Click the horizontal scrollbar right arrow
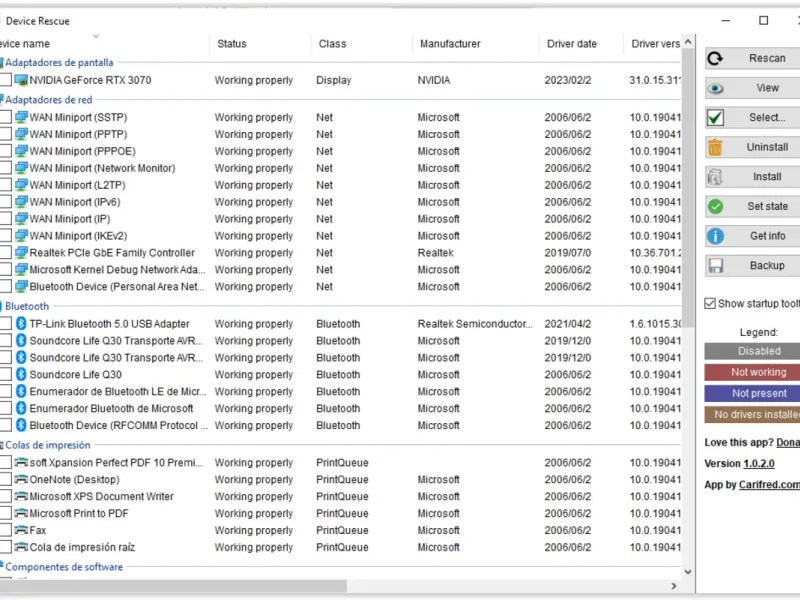 click(674, 586)
